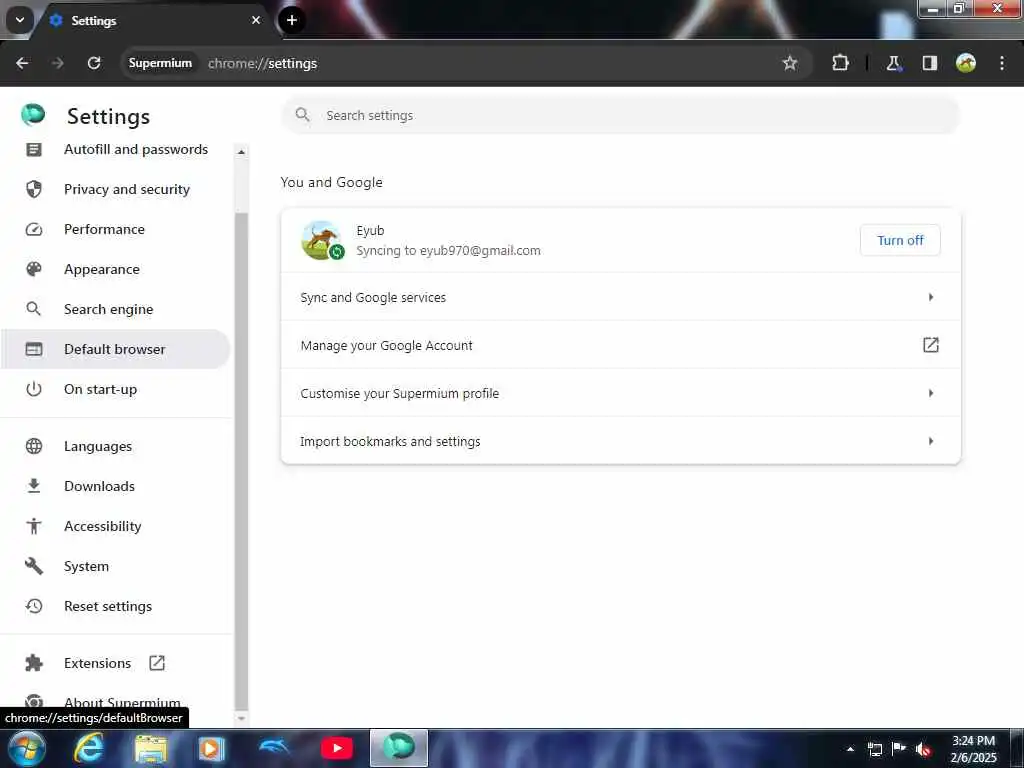
Task: Click the Performance gauge icon
Action: point(34,229)
